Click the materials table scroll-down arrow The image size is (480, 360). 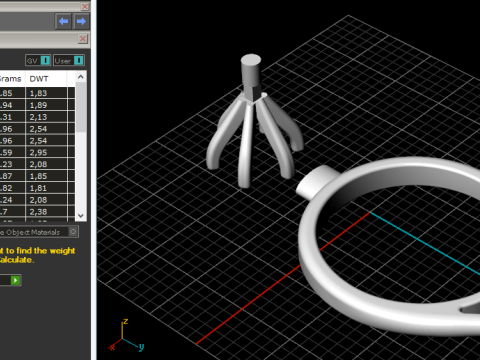tap(81, 216)
